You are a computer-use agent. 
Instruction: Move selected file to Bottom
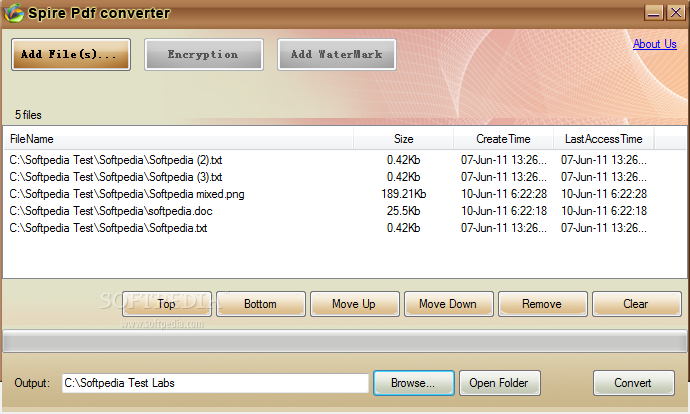[x=261, y=304]
